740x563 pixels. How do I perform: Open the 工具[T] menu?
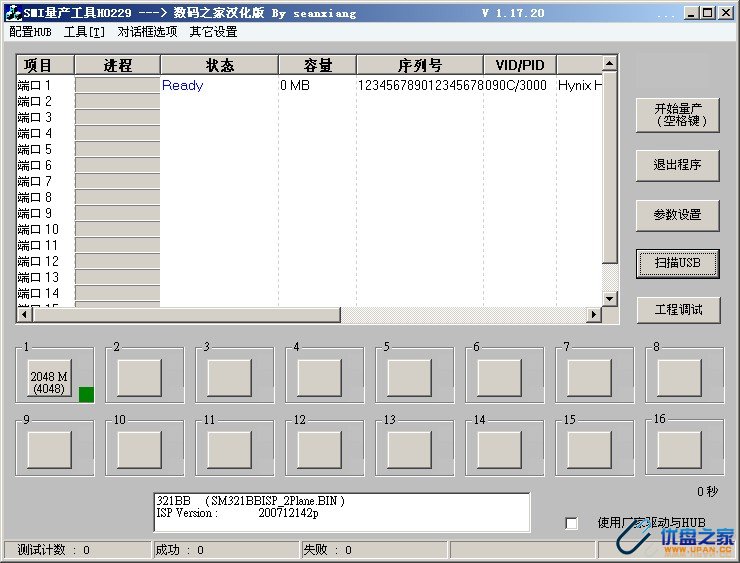coord(84,31)
